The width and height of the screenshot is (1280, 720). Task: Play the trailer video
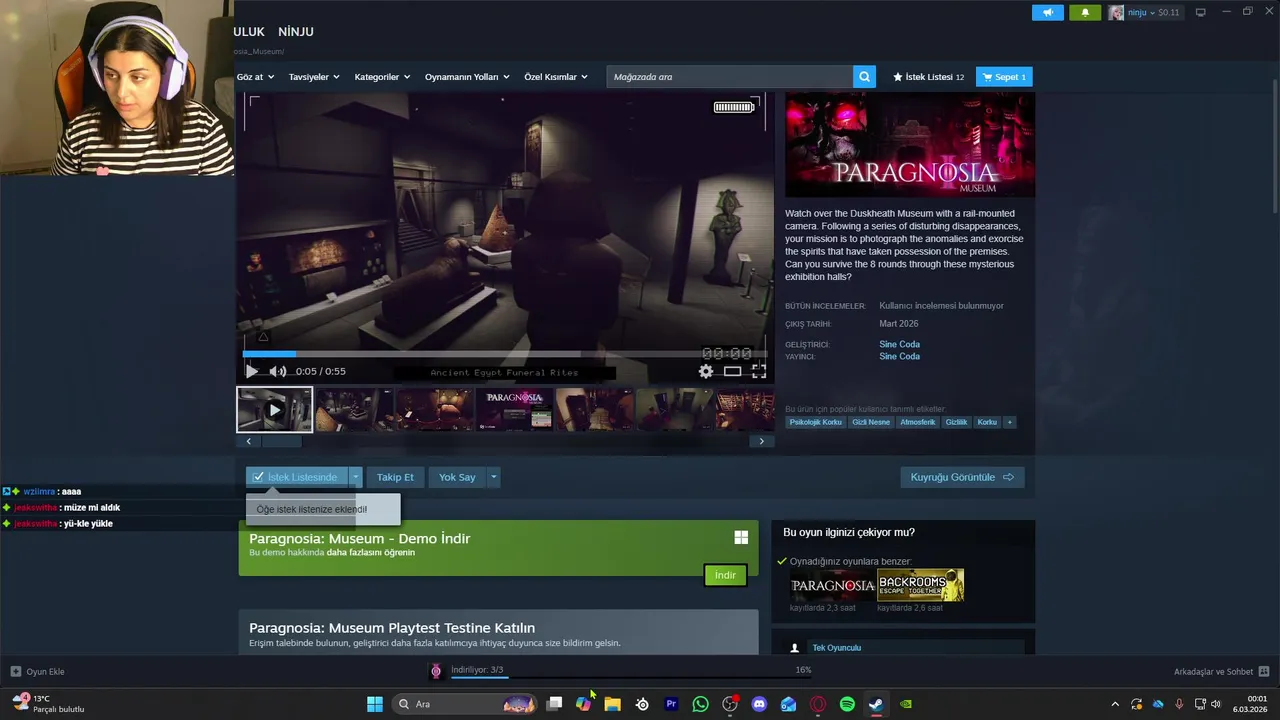[x=252, y=371]
